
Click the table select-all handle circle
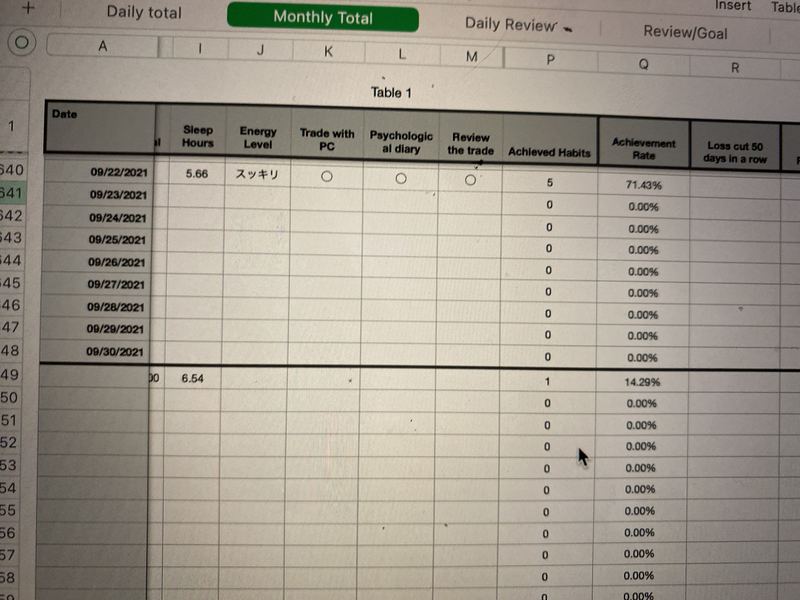(22, 43)
